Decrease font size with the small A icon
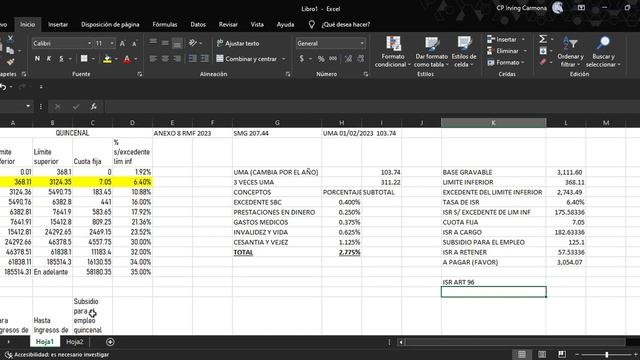640x360 pixels. pyautogui.click(x=134, y=43)
